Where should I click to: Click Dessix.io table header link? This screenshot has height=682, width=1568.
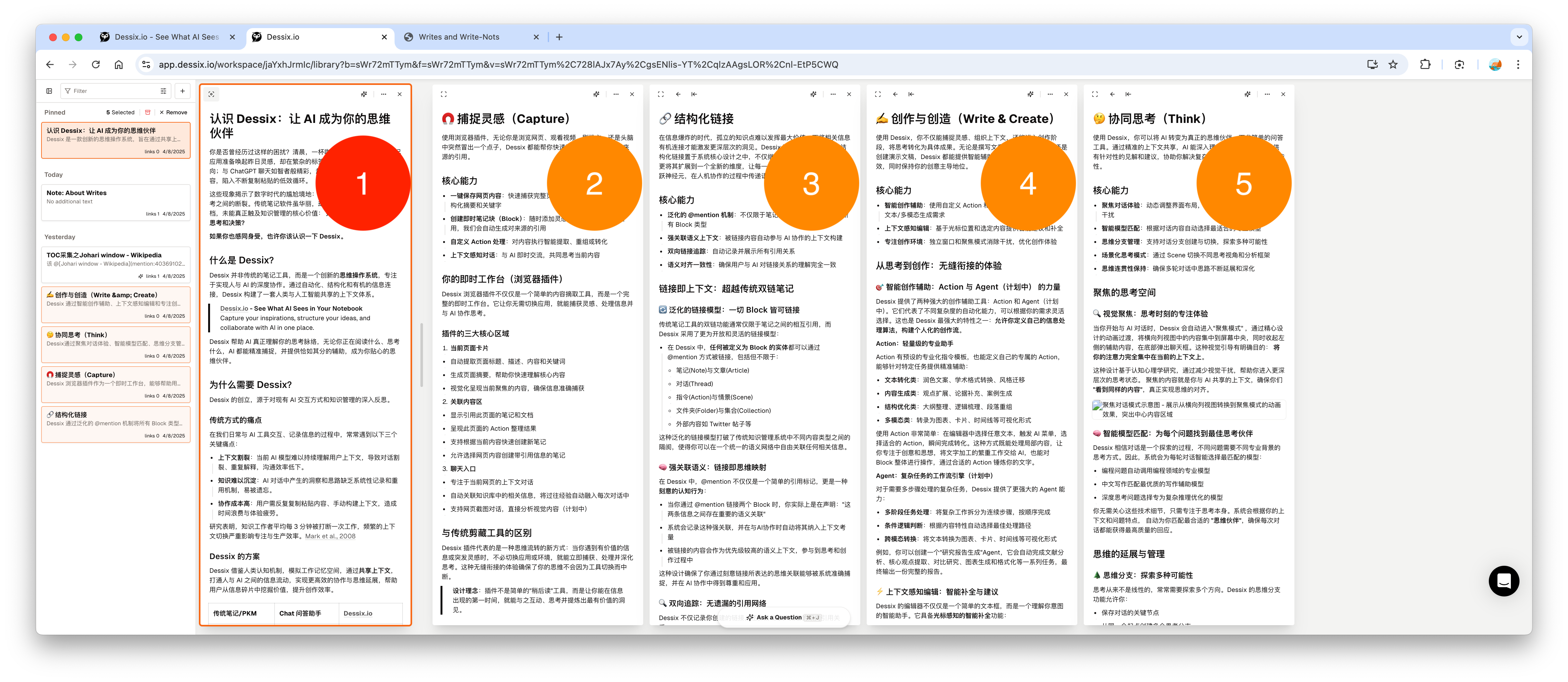tap(358, 613)
